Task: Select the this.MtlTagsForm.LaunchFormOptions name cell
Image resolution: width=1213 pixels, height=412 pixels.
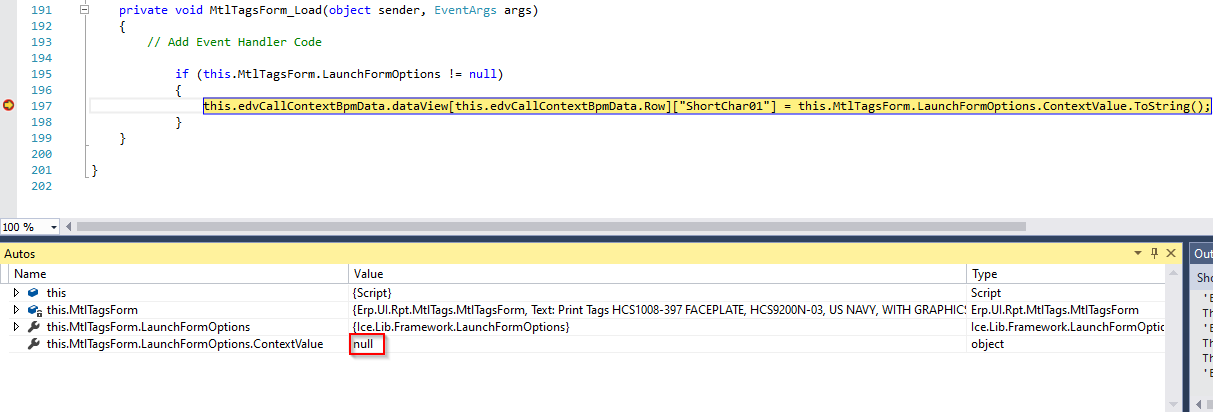Action: tap(148, 327)
